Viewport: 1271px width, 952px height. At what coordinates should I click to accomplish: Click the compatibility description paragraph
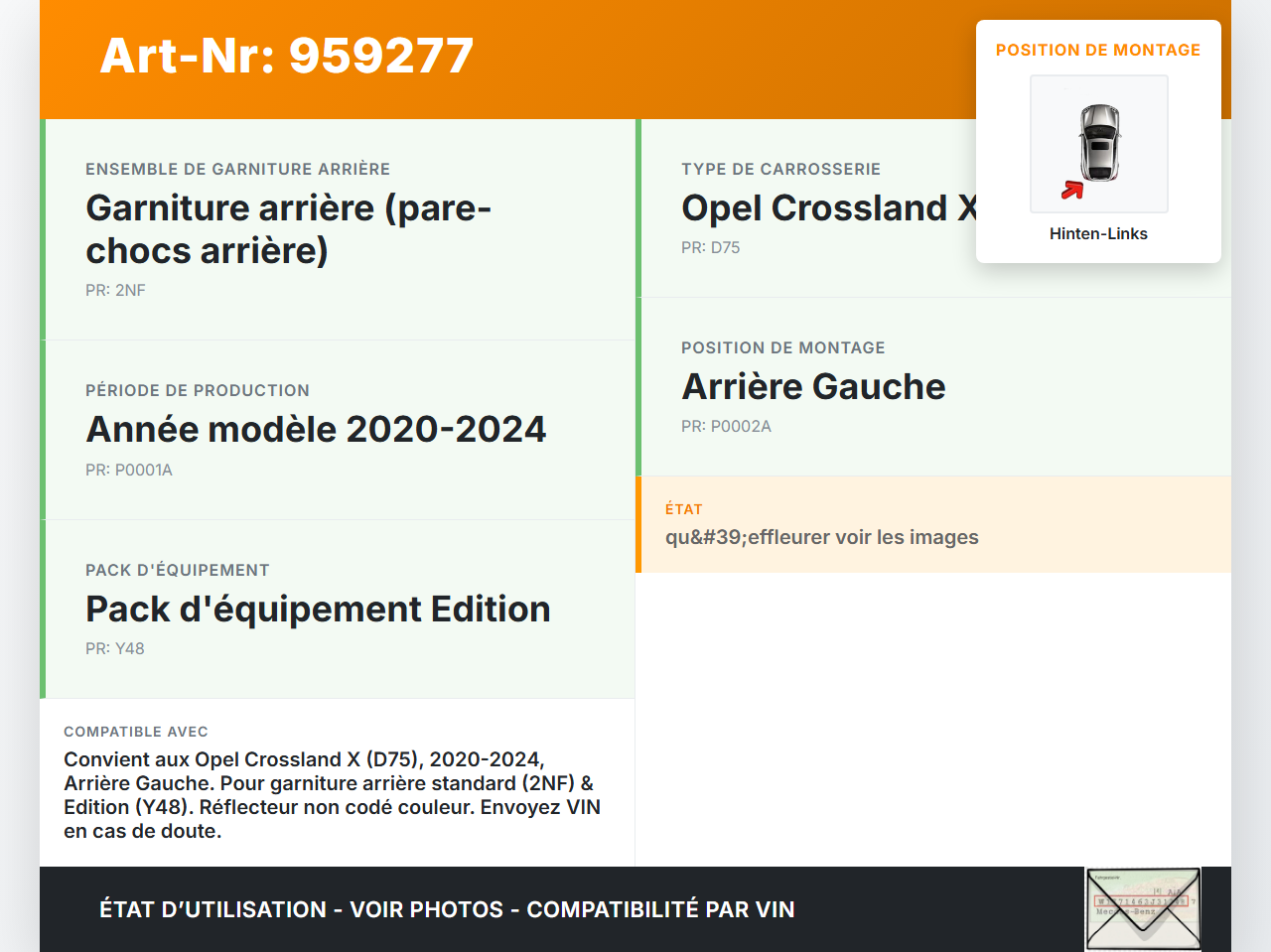click(332, 795)
